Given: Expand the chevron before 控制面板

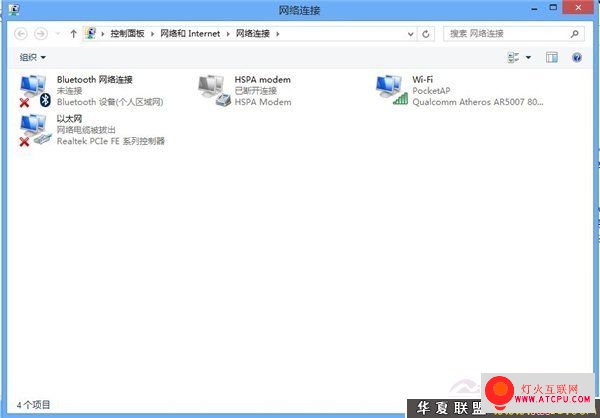Looking at the screenshot, I should [x=103, y=34].
